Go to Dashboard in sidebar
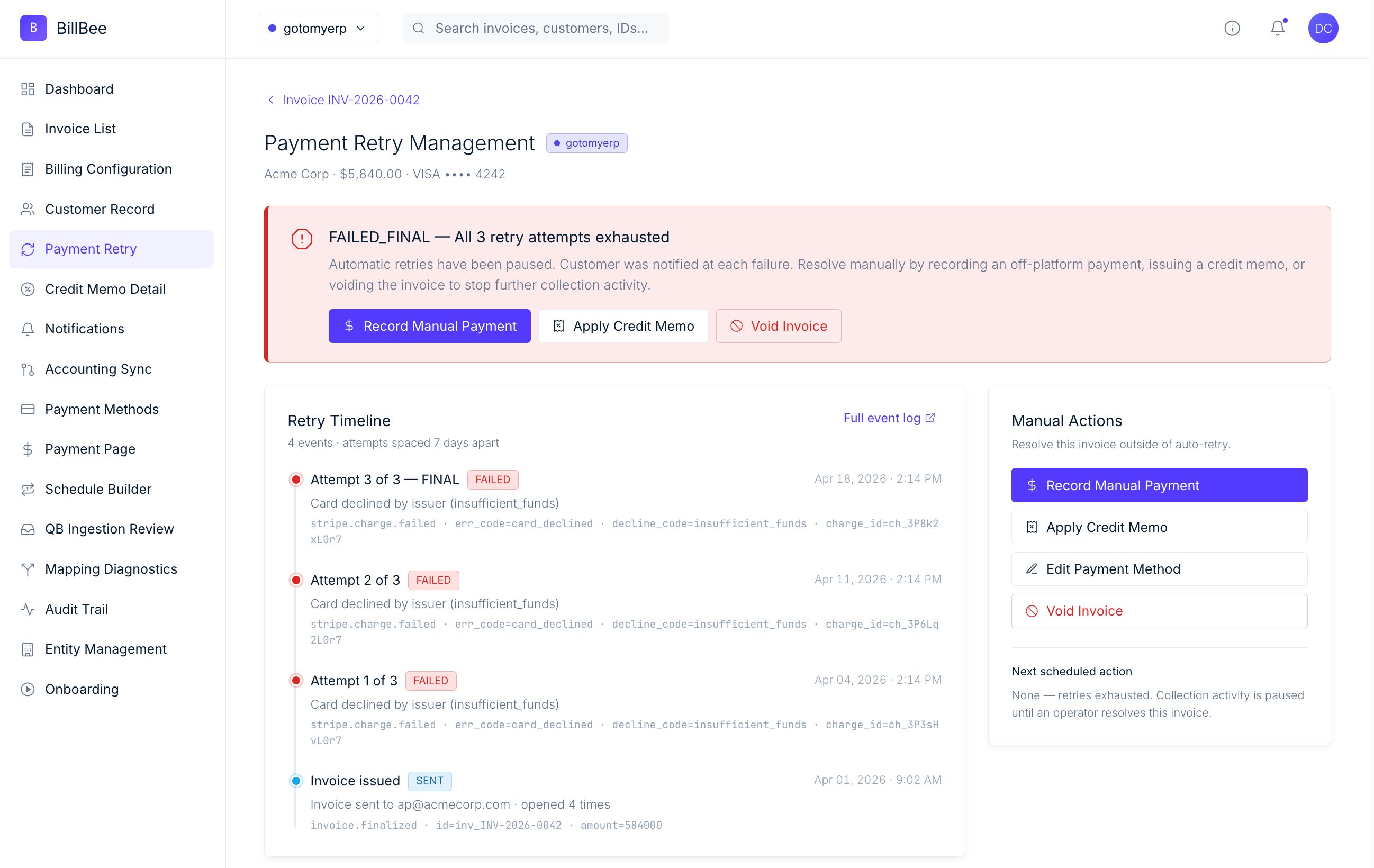This screenshot has height=868, width=1374. (x=111, y=89)
